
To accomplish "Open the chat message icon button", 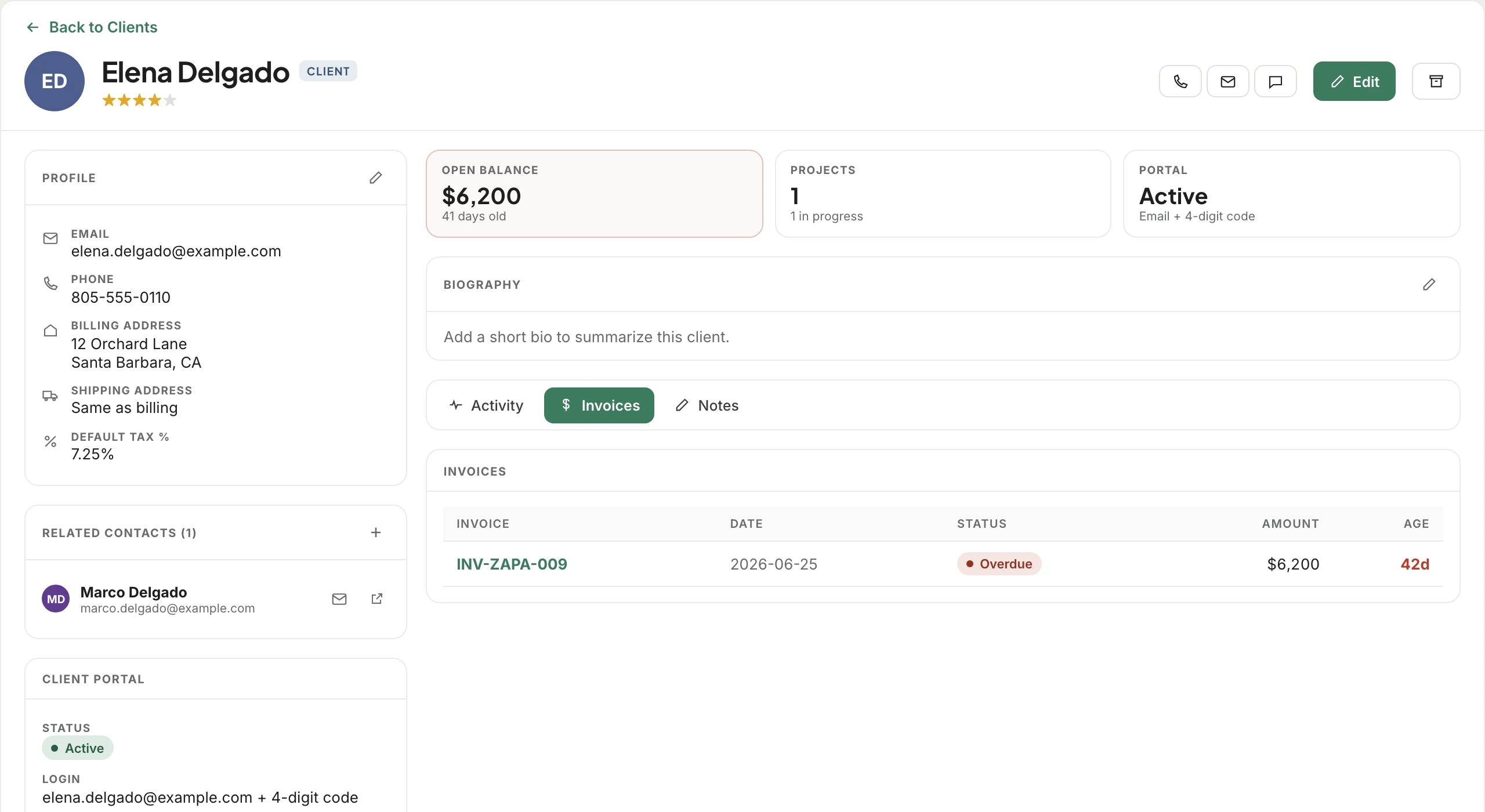I will [x=1275, y=81].
